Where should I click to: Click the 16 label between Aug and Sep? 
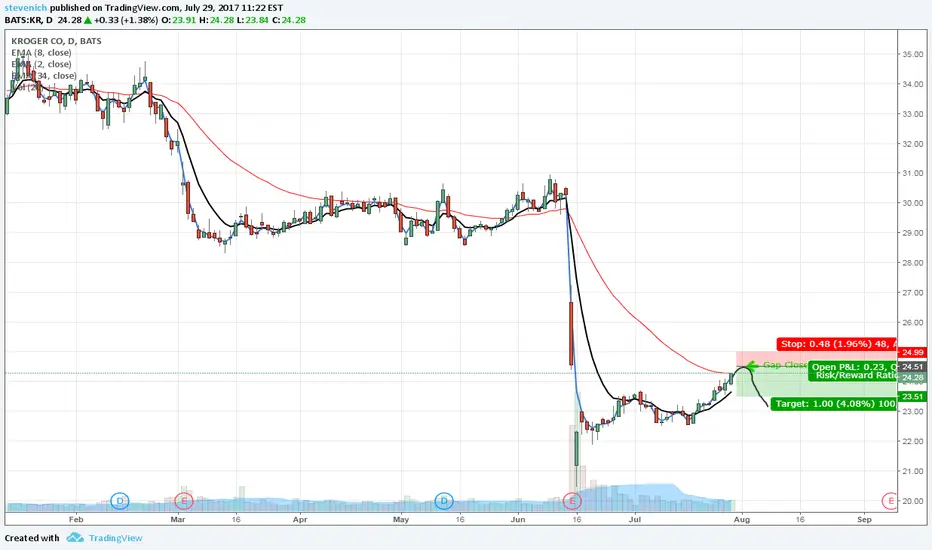tap(800, 519)
